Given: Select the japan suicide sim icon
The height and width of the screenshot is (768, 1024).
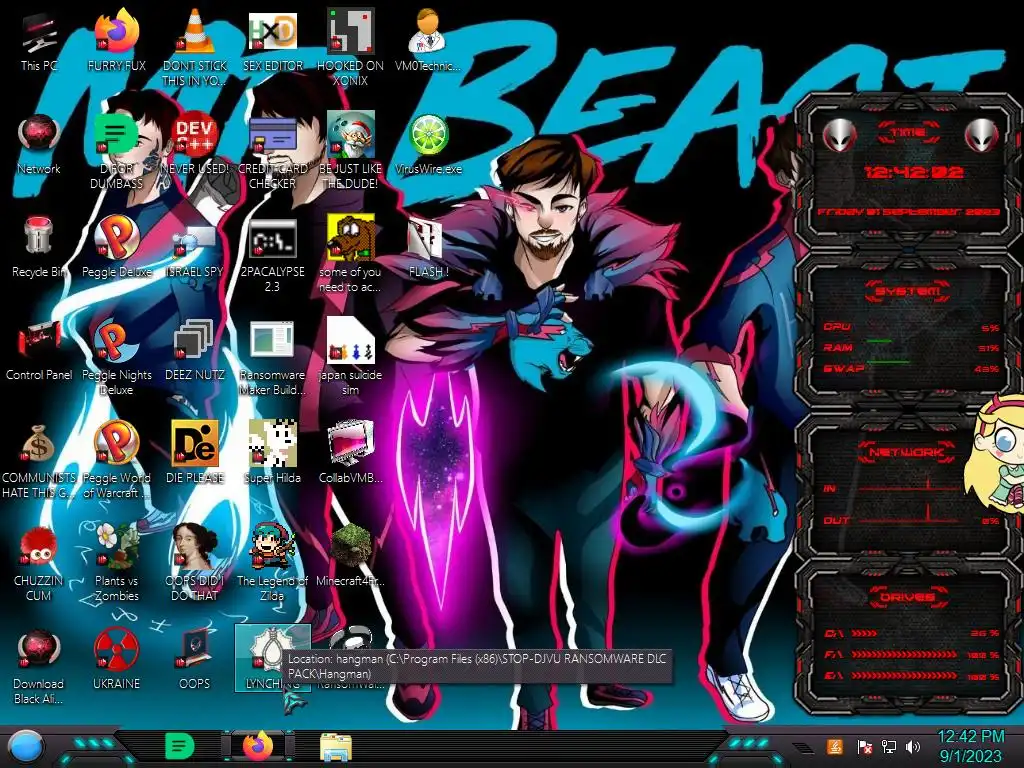Looking at the screenshot, I should click(350, 357).
